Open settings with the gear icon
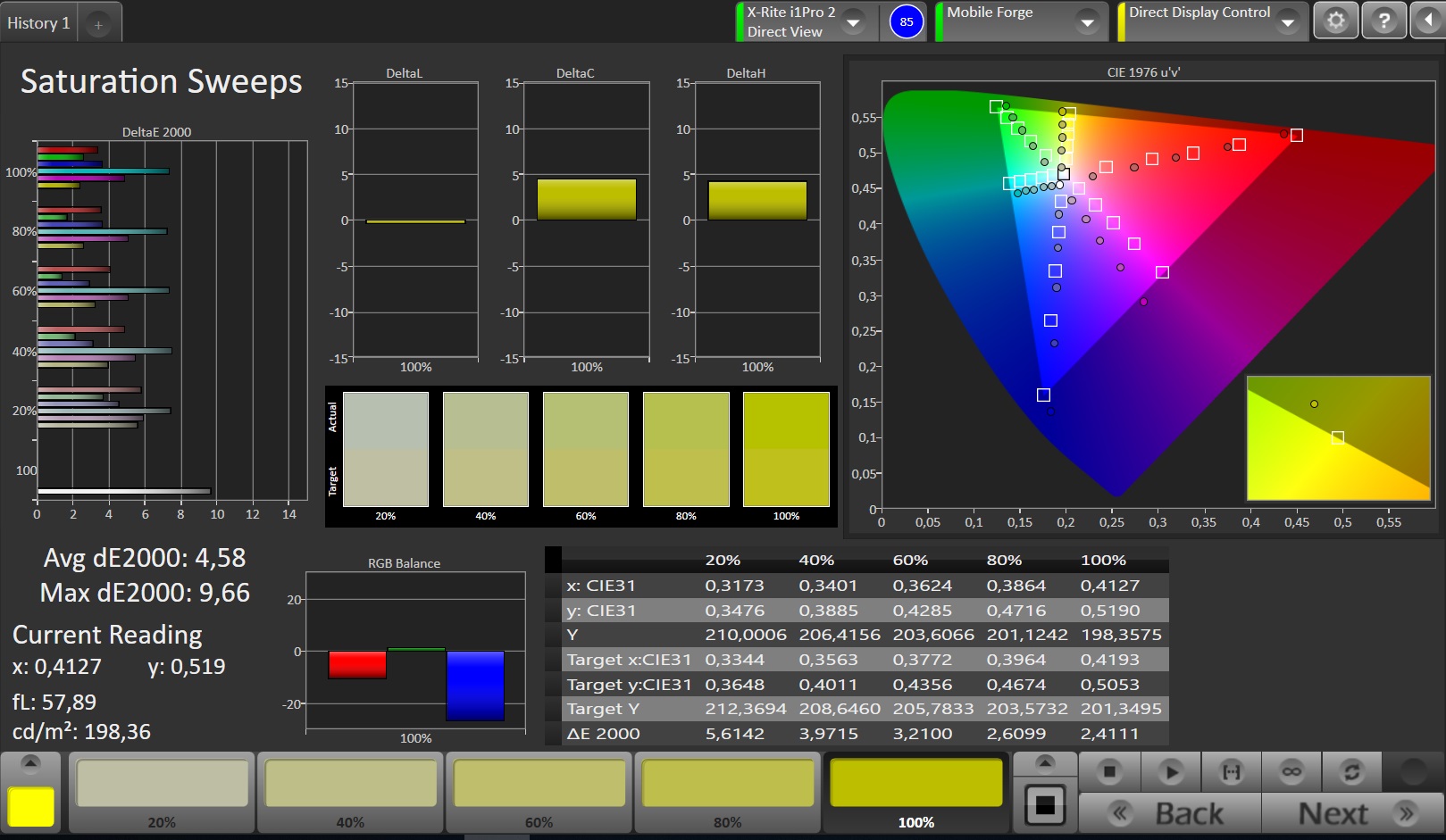 [1335, 21]
